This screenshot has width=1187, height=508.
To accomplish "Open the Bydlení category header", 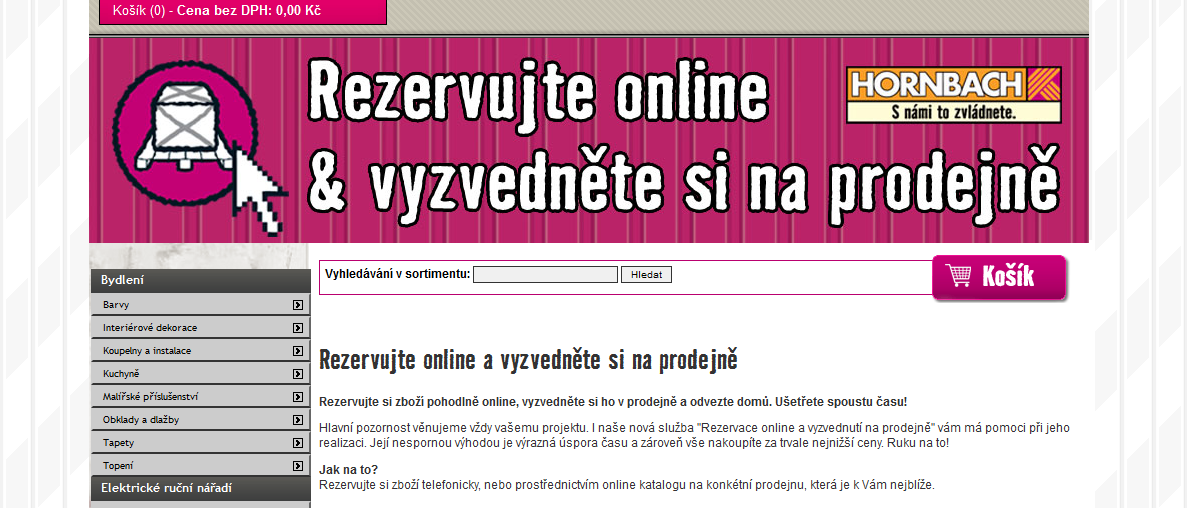I will (200, 280).
